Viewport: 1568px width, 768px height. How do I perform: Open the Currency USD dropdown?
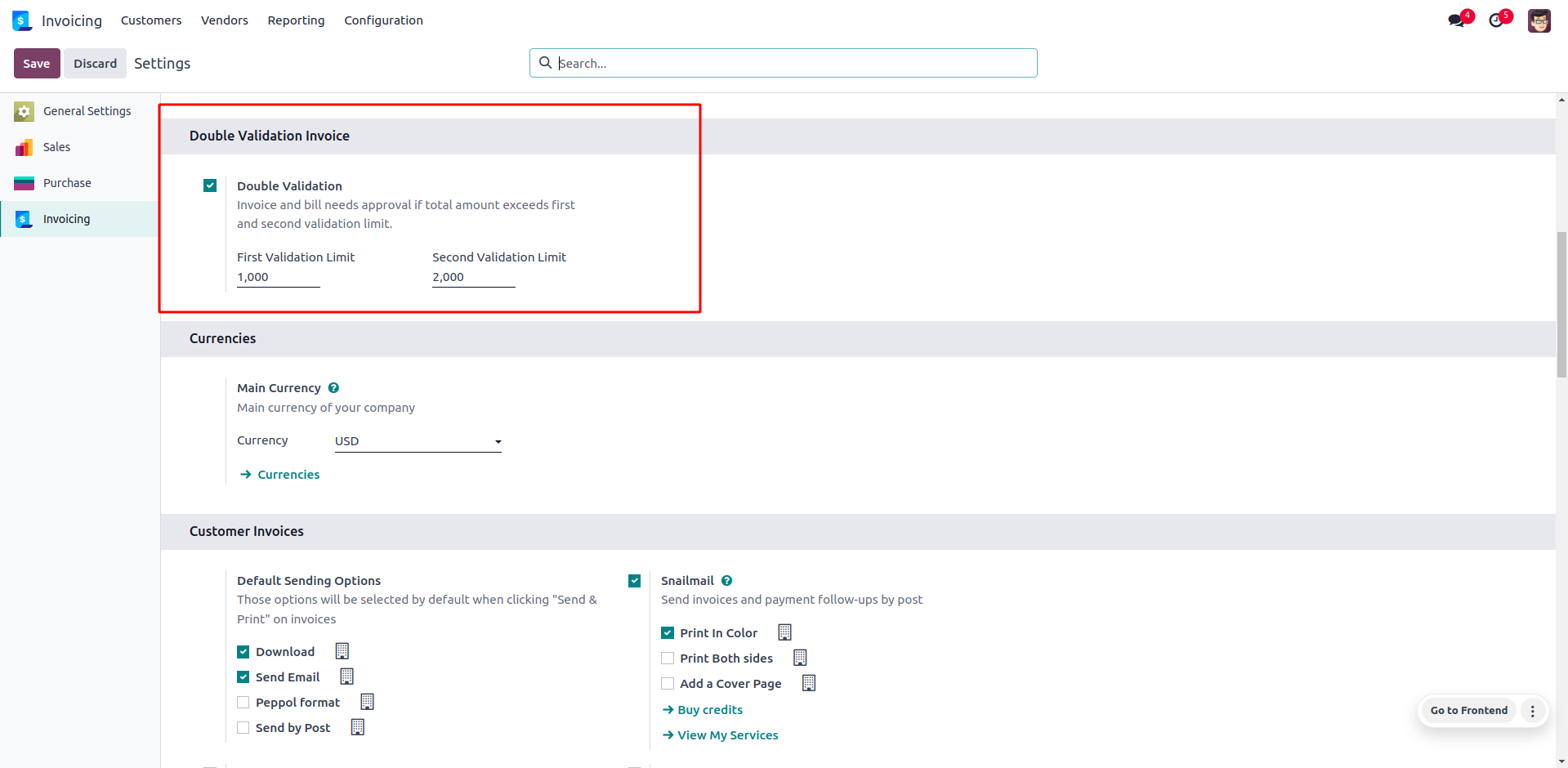418,441
